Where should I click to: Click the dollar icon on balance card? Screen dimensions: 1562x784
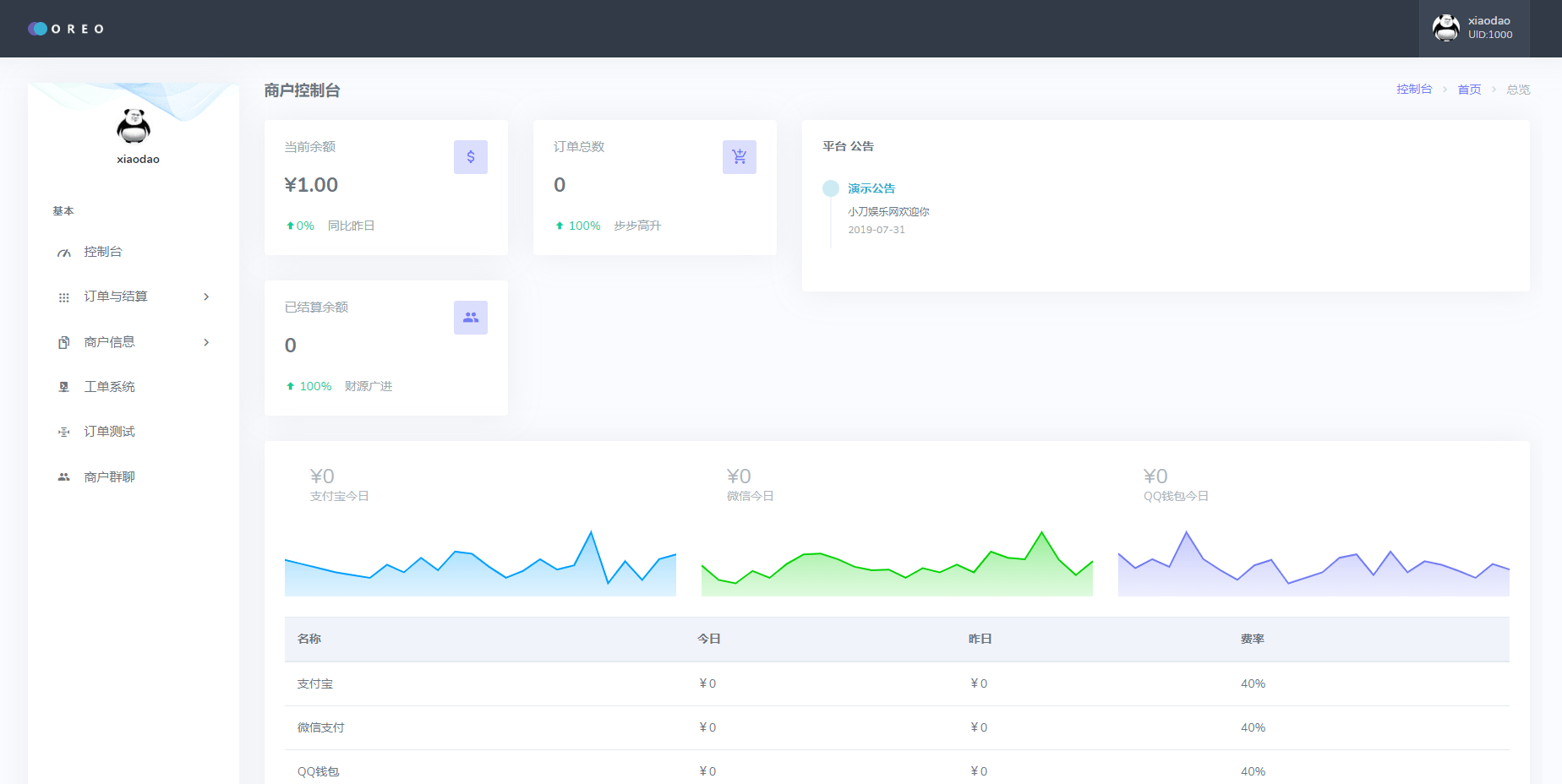(471, 157)
